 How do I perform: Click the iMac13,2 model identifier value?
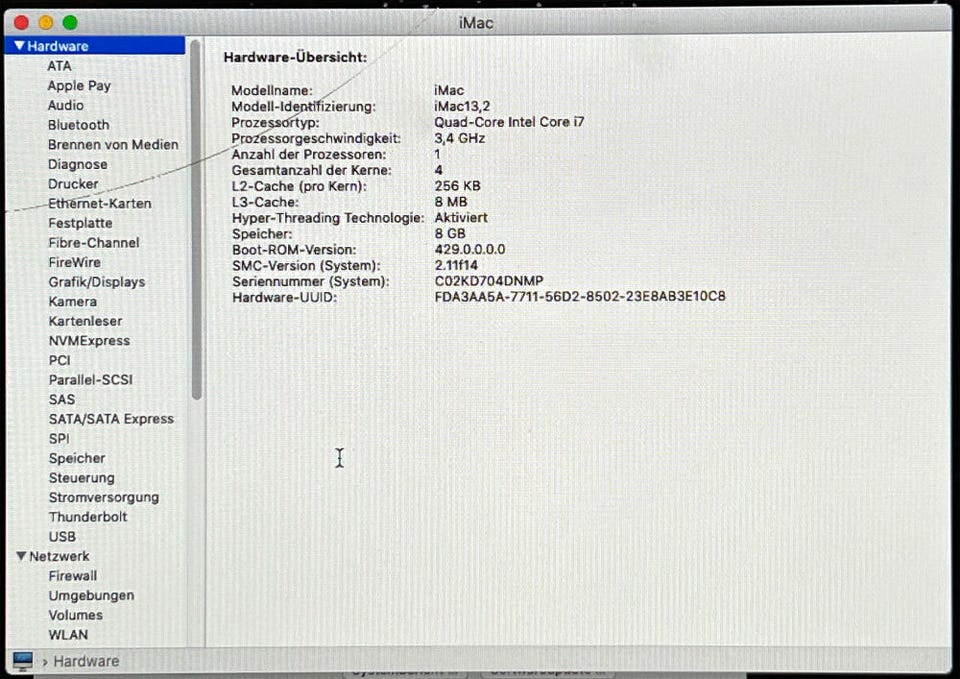coord(462,106)
